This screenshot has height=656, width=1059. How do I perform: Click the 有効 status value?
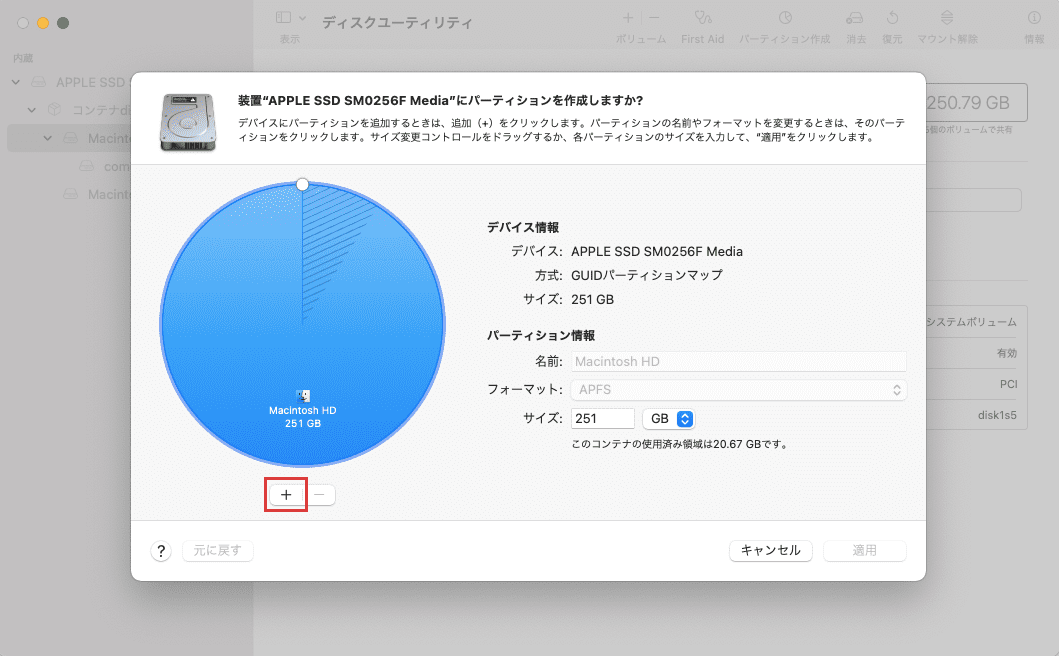[1006, 353]
